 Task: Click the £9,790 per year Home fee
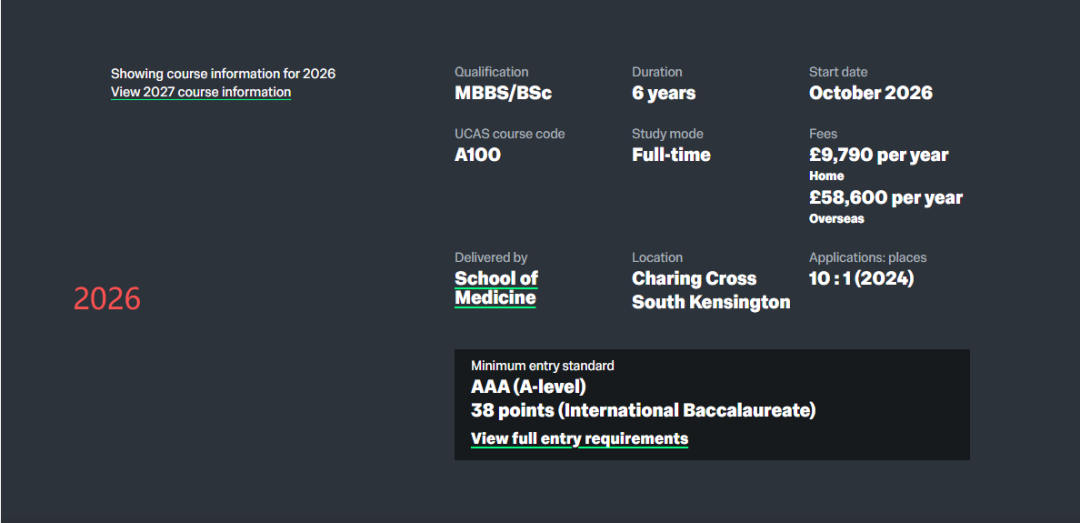(878, 155)
